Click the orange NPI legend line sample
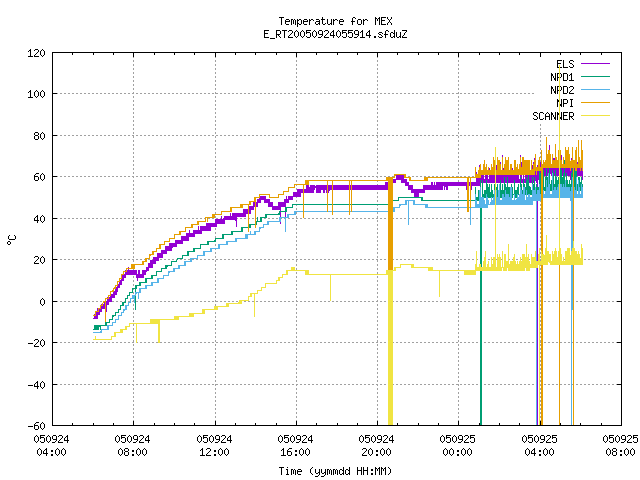This screenshot has width=640, height=480. [x=595, y=103]
